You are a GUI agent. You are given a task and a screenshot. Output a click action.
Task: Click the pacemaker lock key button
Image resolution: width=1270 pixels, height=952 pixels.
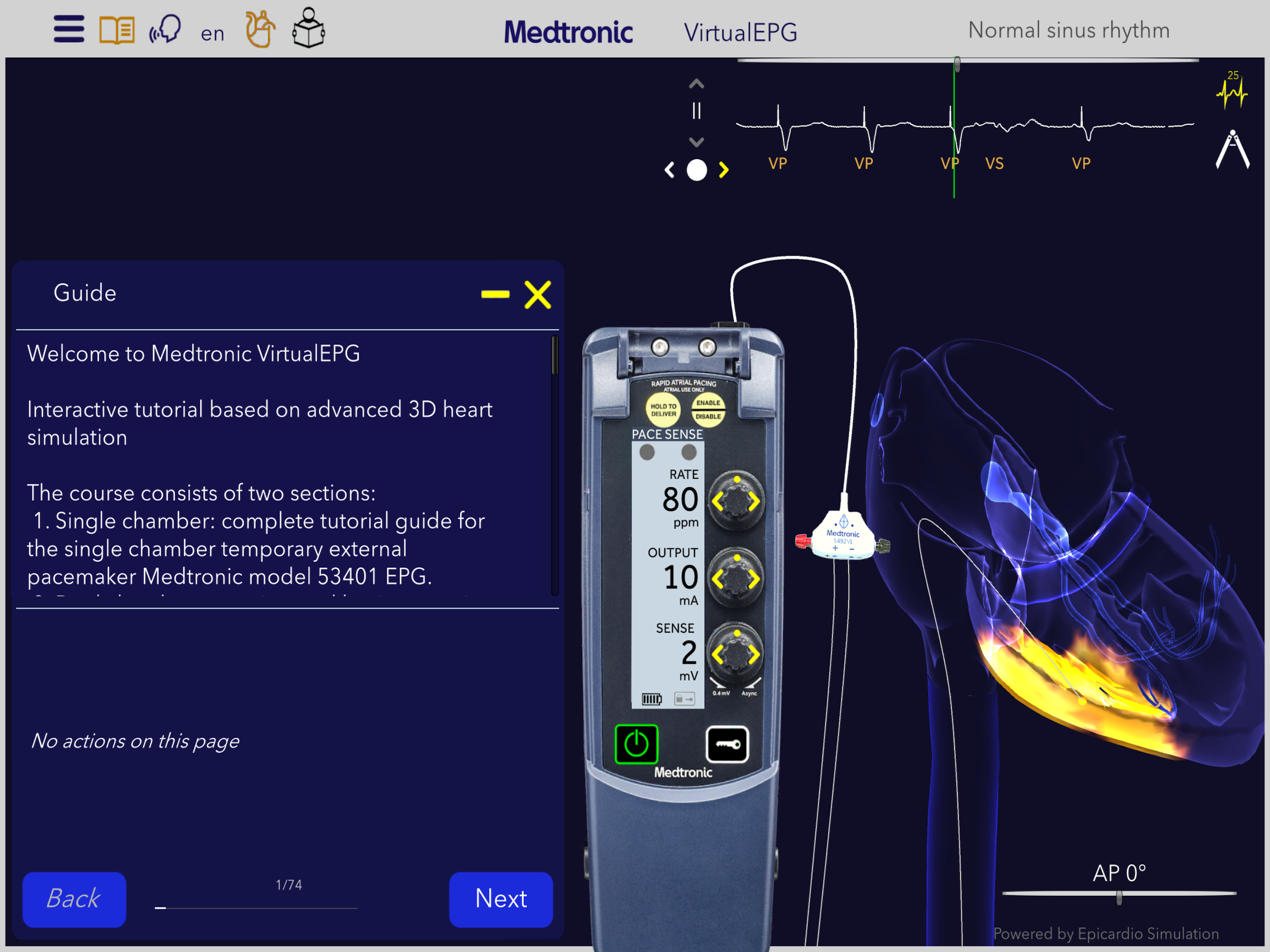pos(727,744)
